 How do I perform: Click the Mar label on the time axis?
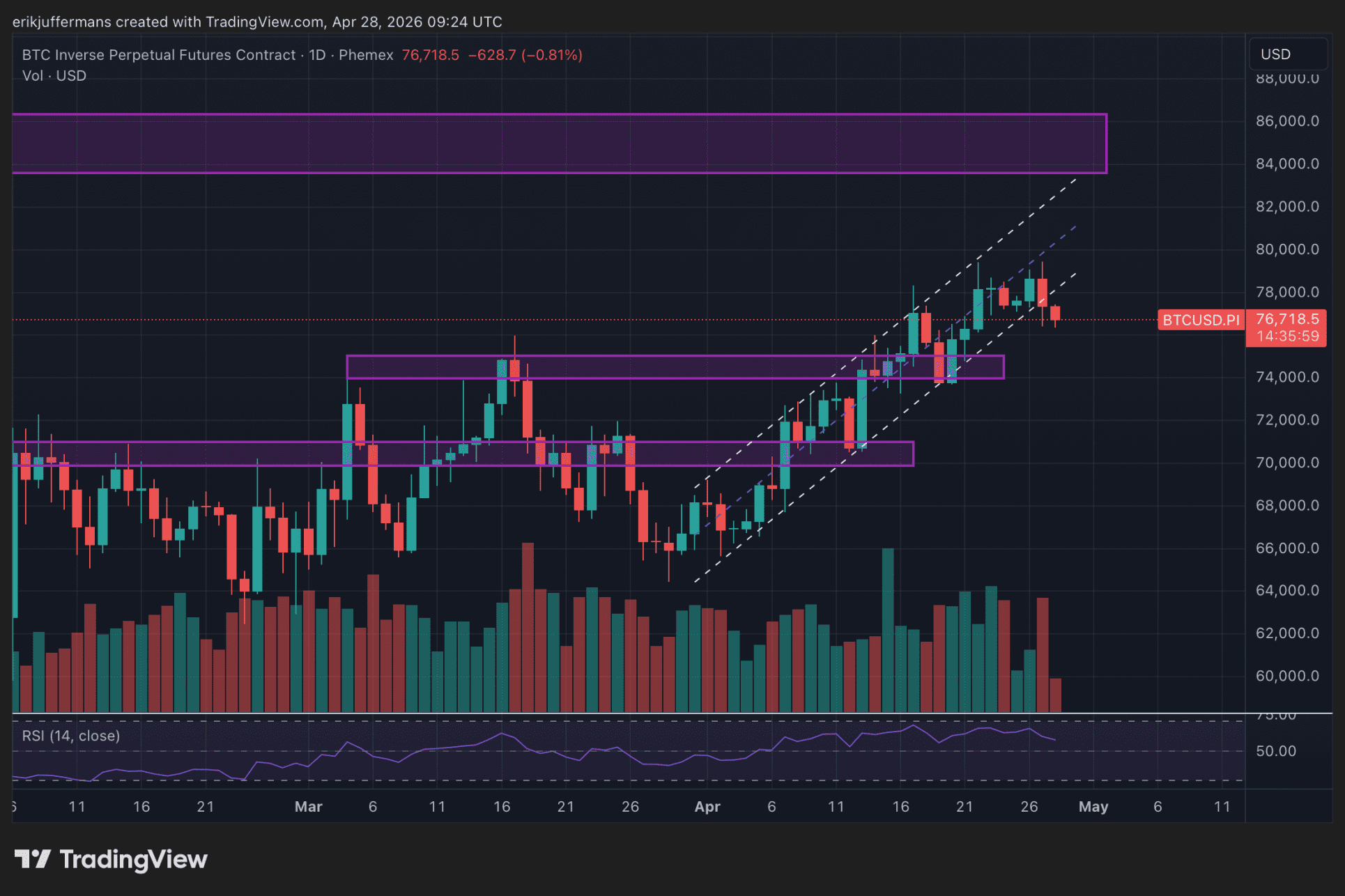(308, 807)
